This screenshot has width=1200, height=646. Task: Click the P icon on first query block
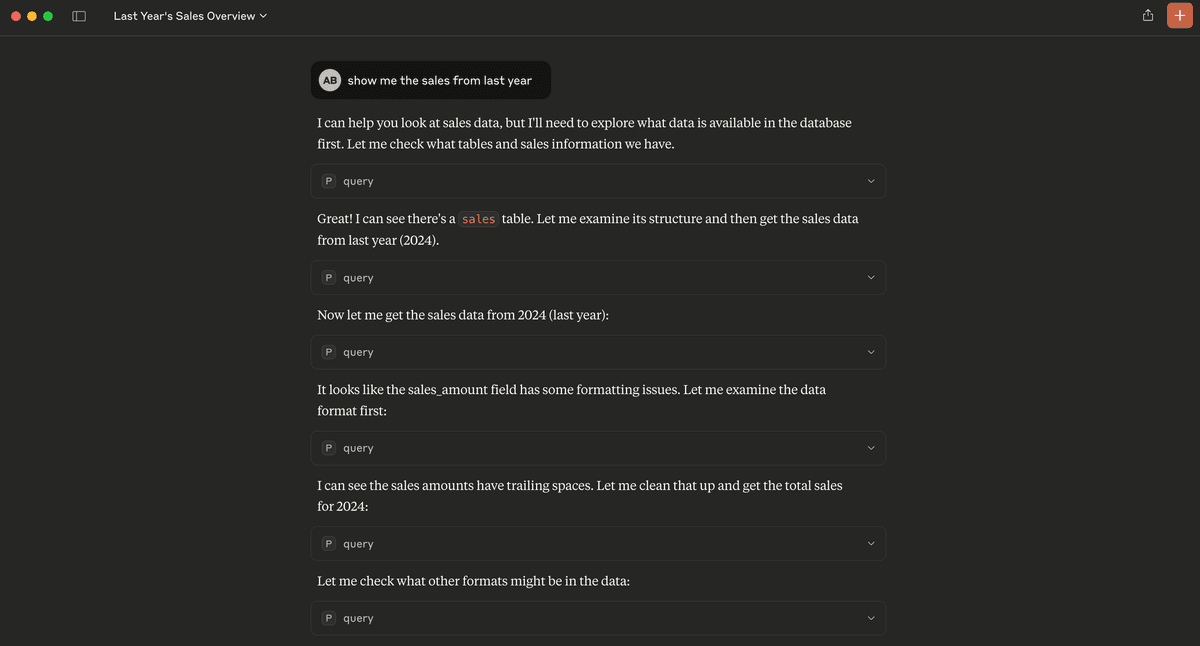tap(328, 182)
